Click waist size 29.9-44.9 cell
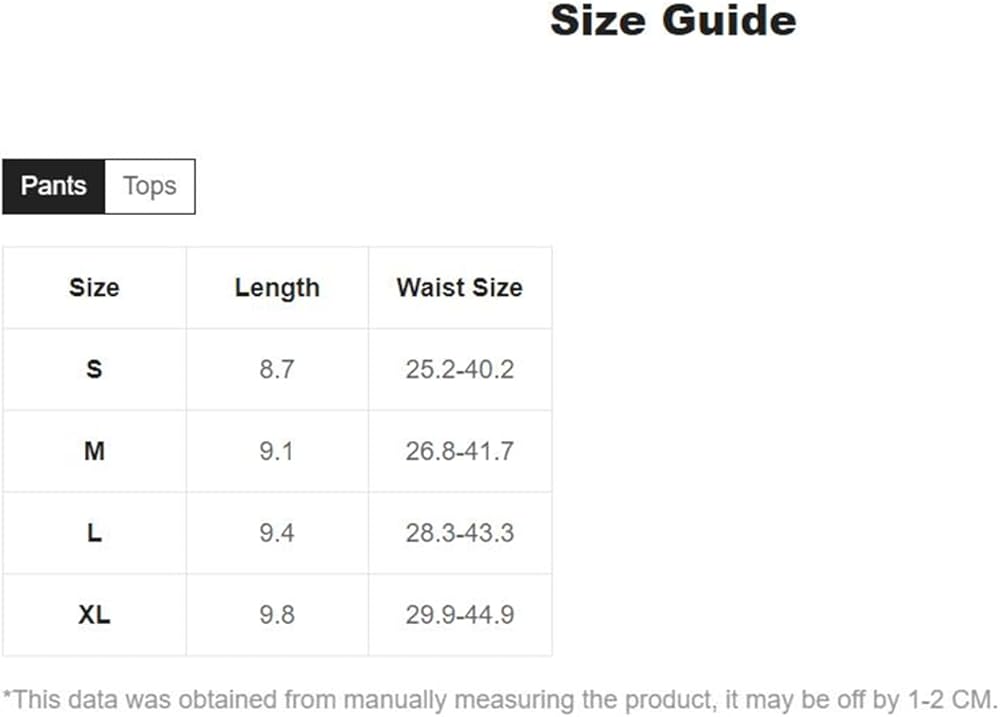The height and width of the screenshot is (717, 1000). [x=459, y=615]
